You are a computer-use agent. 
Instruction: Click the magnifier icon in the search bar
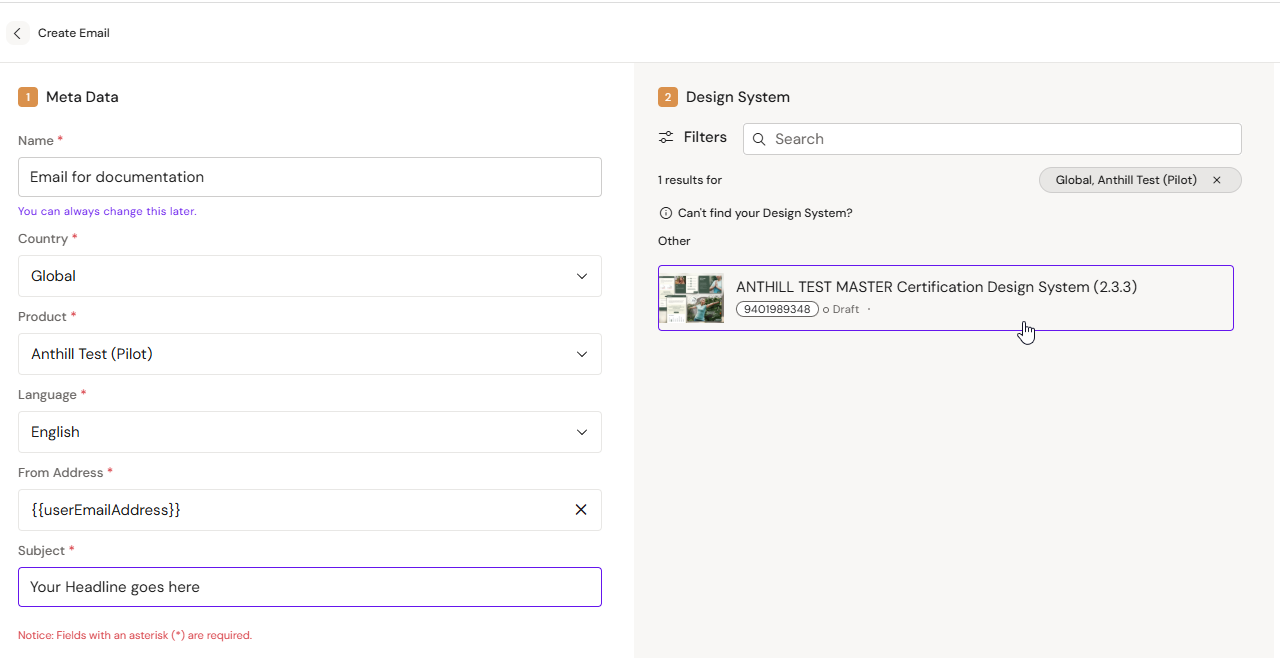(760, 139)
